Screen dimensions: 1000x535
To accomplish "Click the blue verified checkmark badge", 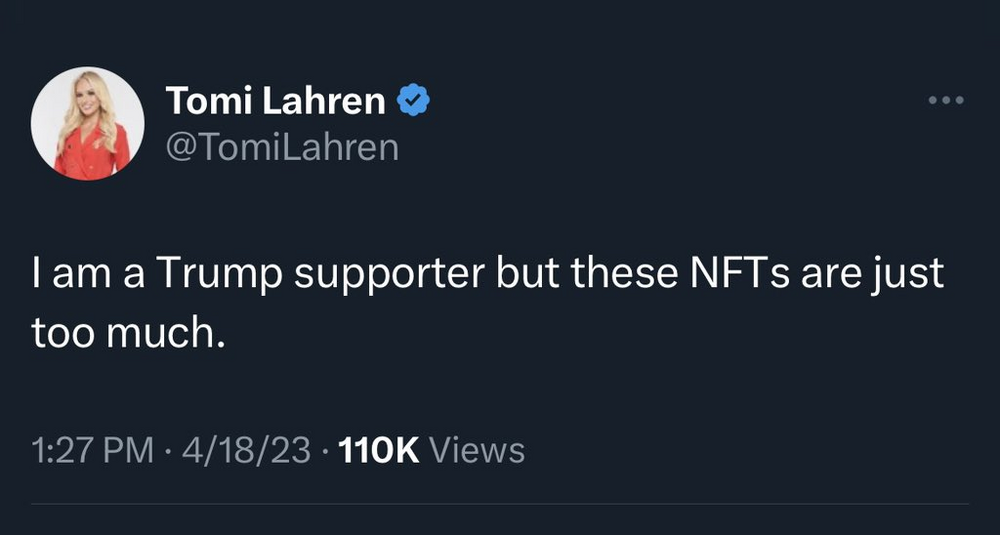I will [415, 100].
